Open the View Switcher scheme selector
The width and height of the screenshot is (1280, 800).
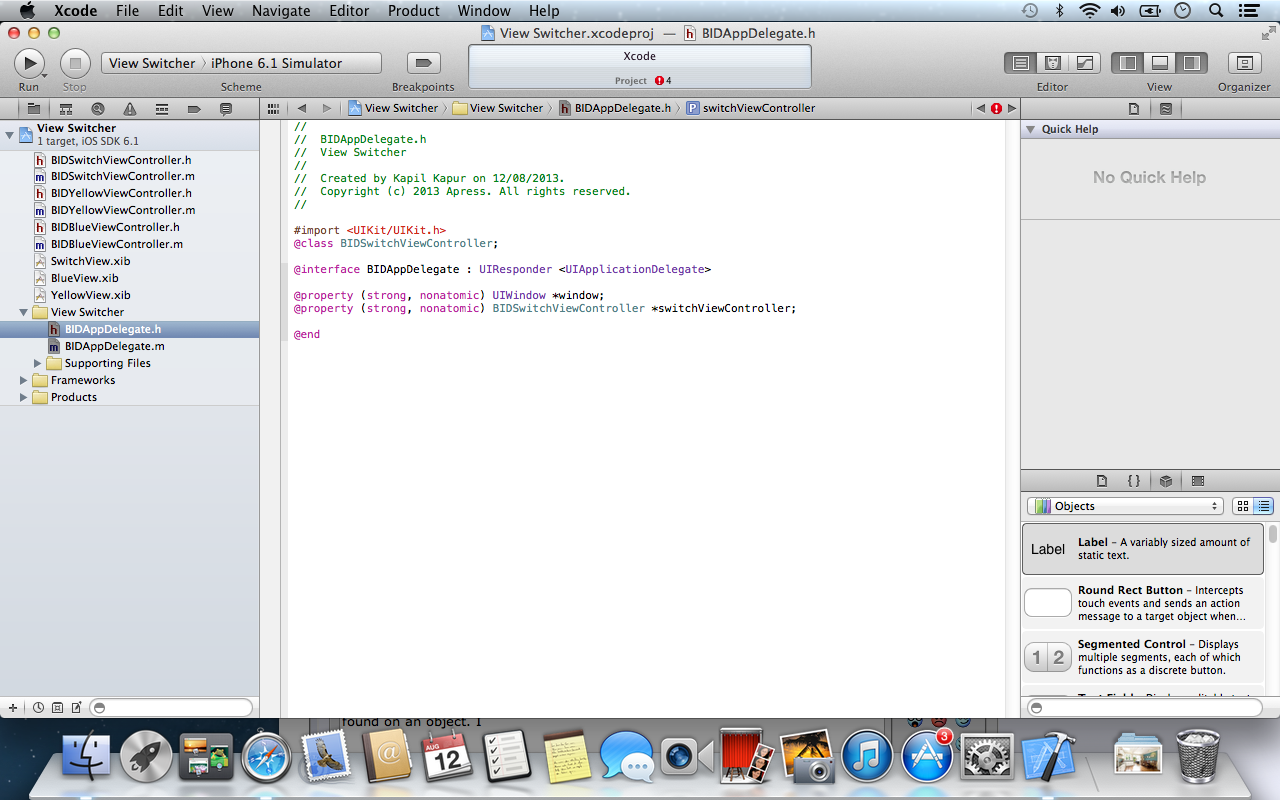click(x=152, y=63)
